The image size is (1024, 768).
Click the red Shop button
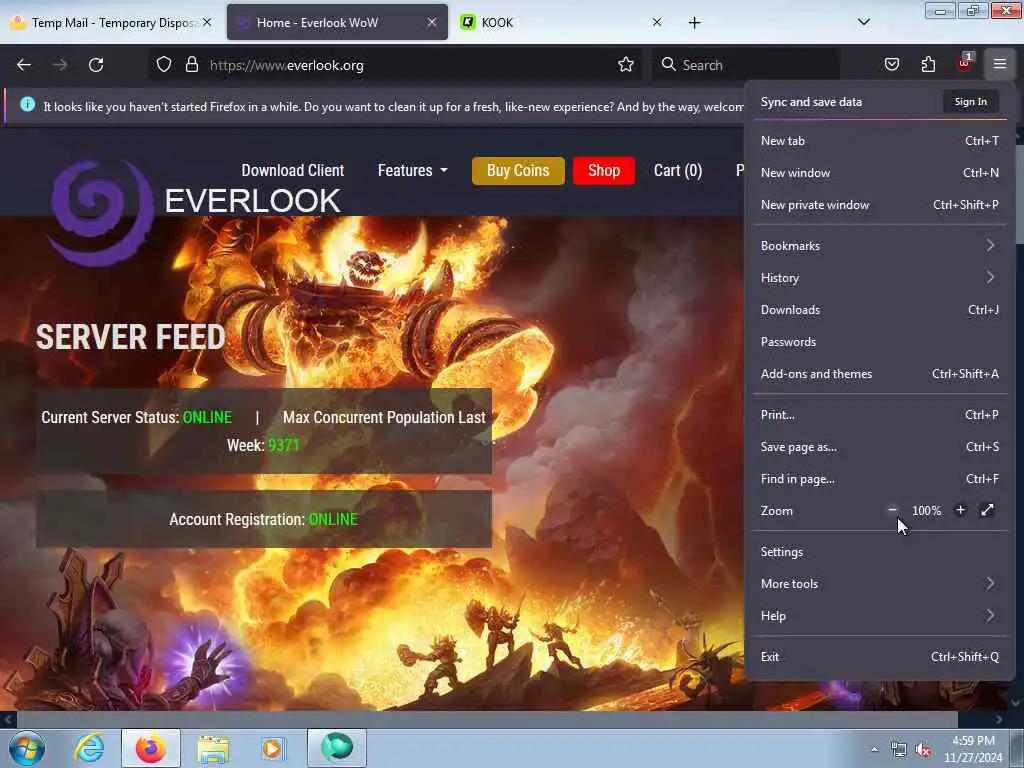click(x=603, y=170)
